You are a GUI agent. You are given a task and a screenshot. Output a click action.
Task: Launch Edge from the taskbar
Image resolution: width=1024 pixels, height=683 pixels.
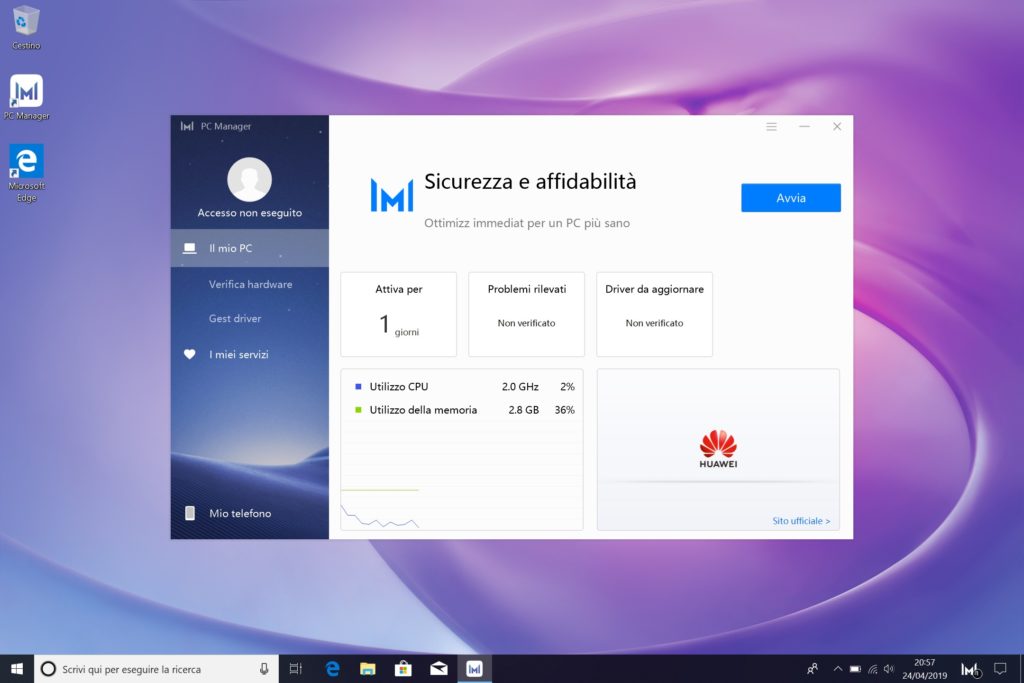coord(332,669)
